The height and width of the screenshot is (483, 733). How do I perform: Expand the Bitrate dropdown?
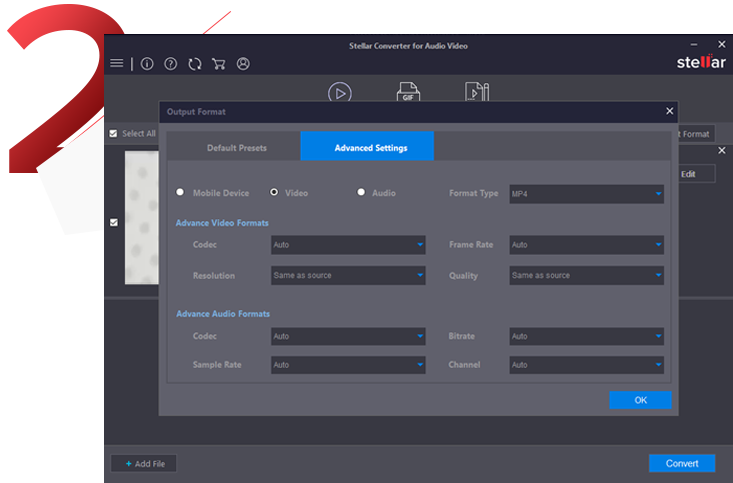pos(586,336)
